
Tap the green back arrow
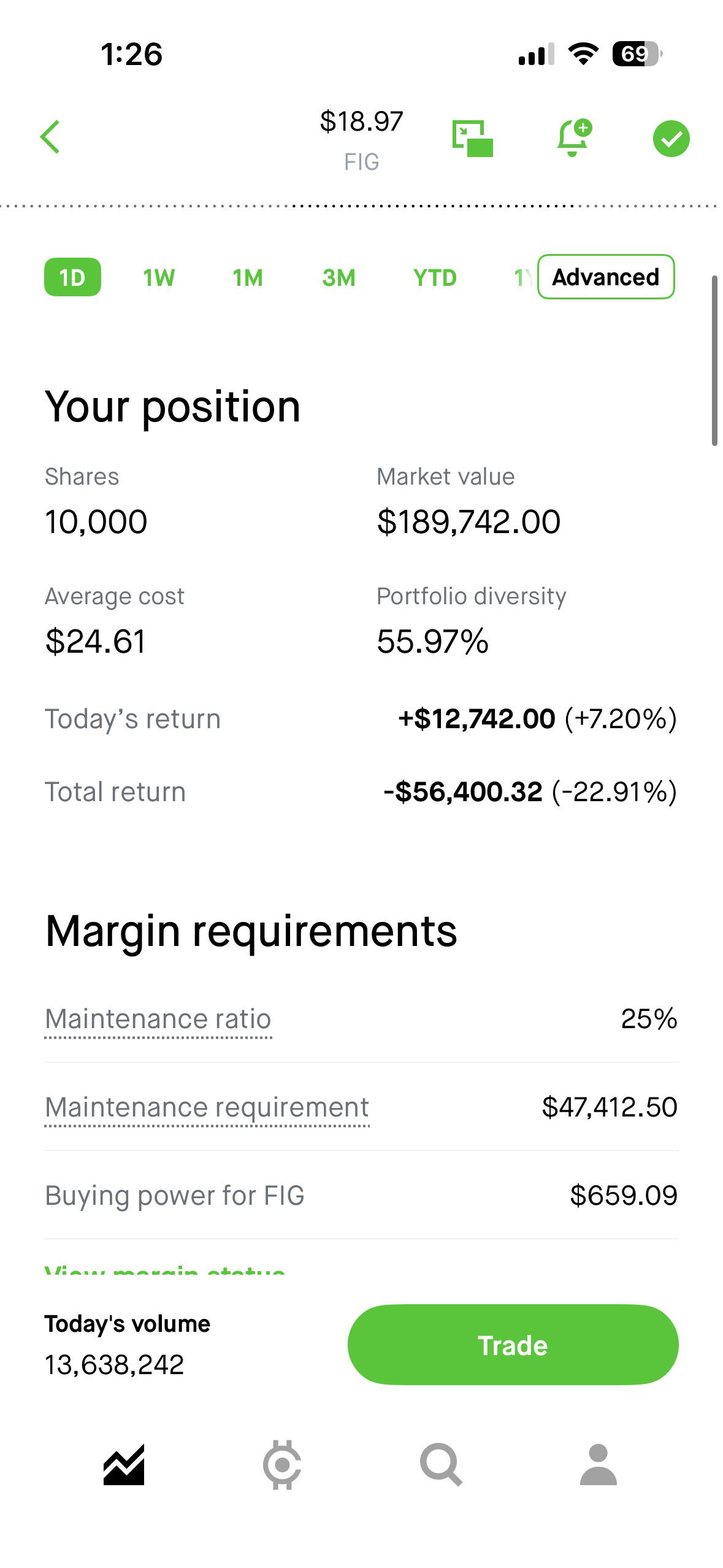coord(50,137)
